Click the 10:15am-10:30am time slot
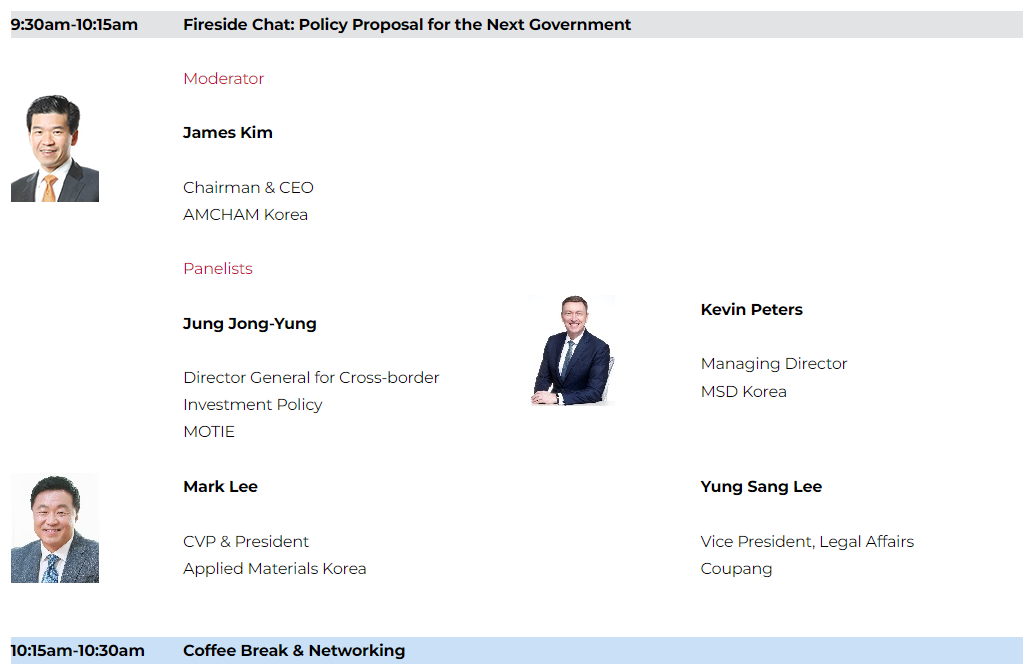Viewport: 1030px width, 672px height. coord(78,651)
